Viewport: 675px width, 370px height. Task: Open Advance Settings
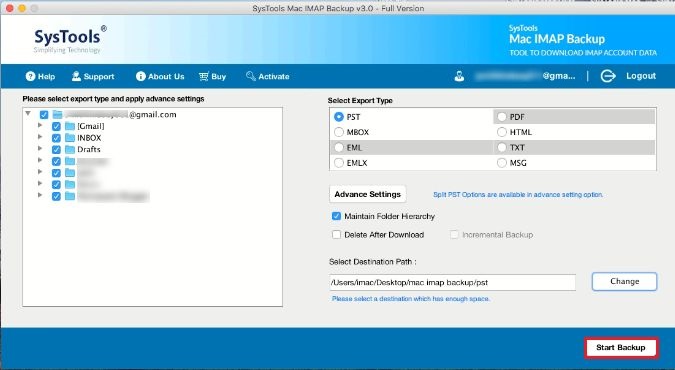368,194
